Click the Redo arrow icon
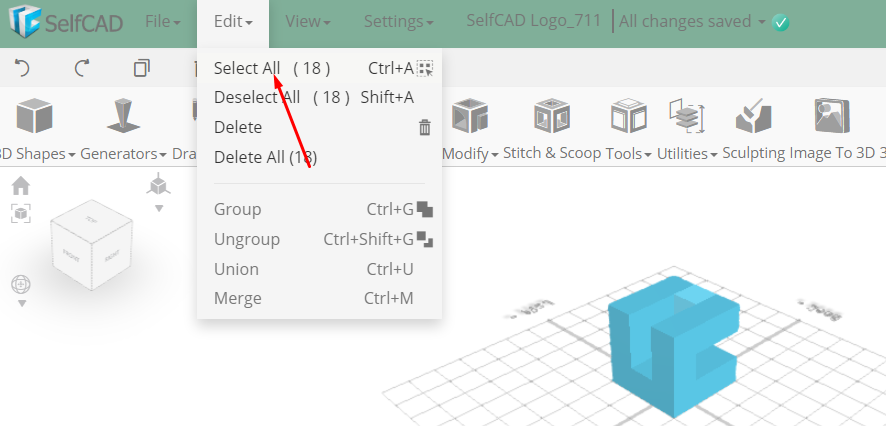This screenshot has height=426, width=886. click(x=81, y=68)
